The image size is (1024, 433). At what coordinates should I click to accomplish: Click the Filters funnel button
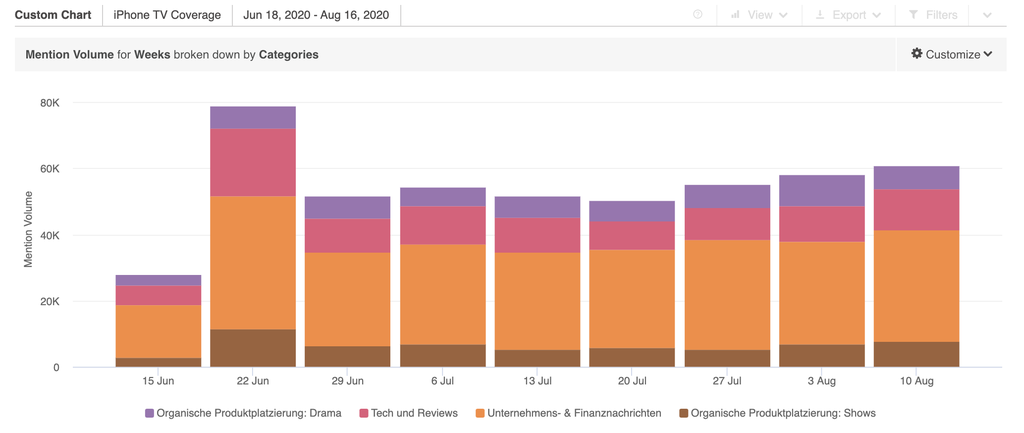(x=933, y=15)
